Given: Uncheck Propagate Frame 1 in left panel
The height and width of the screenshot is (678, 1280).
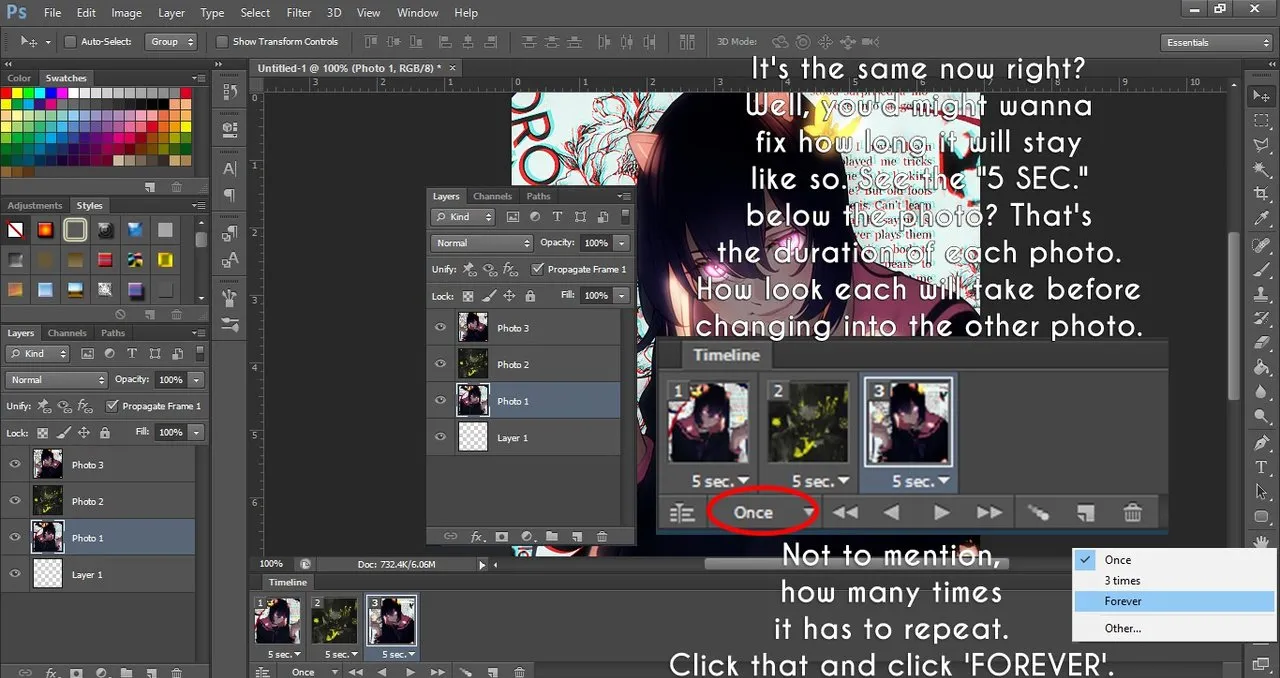Looking at the screenshot, I should [113, 406].
